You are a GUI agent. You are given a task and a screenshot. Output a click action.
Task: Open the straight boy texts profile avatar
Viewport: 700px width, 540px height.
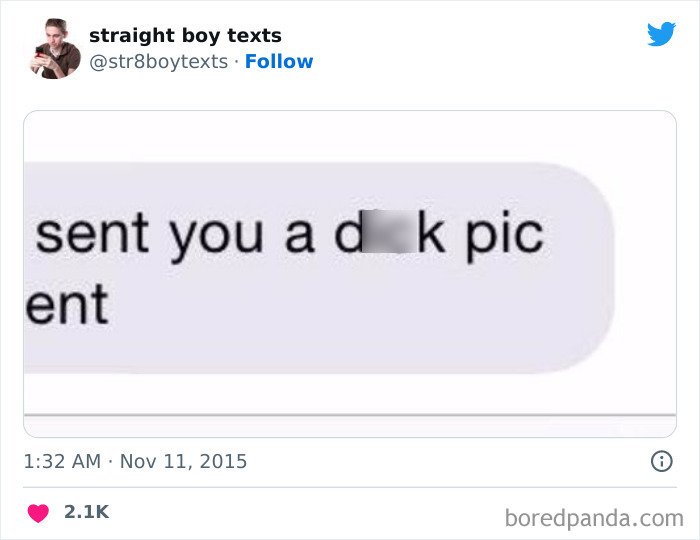[x=54, y=49]
